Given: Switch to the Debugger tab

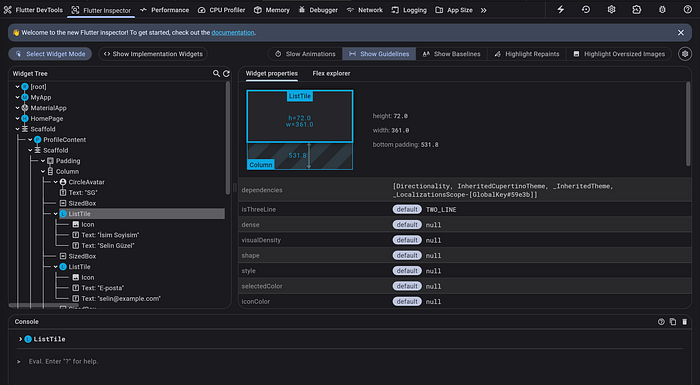Looking at the screenshot, I should (x=318, y=10).
